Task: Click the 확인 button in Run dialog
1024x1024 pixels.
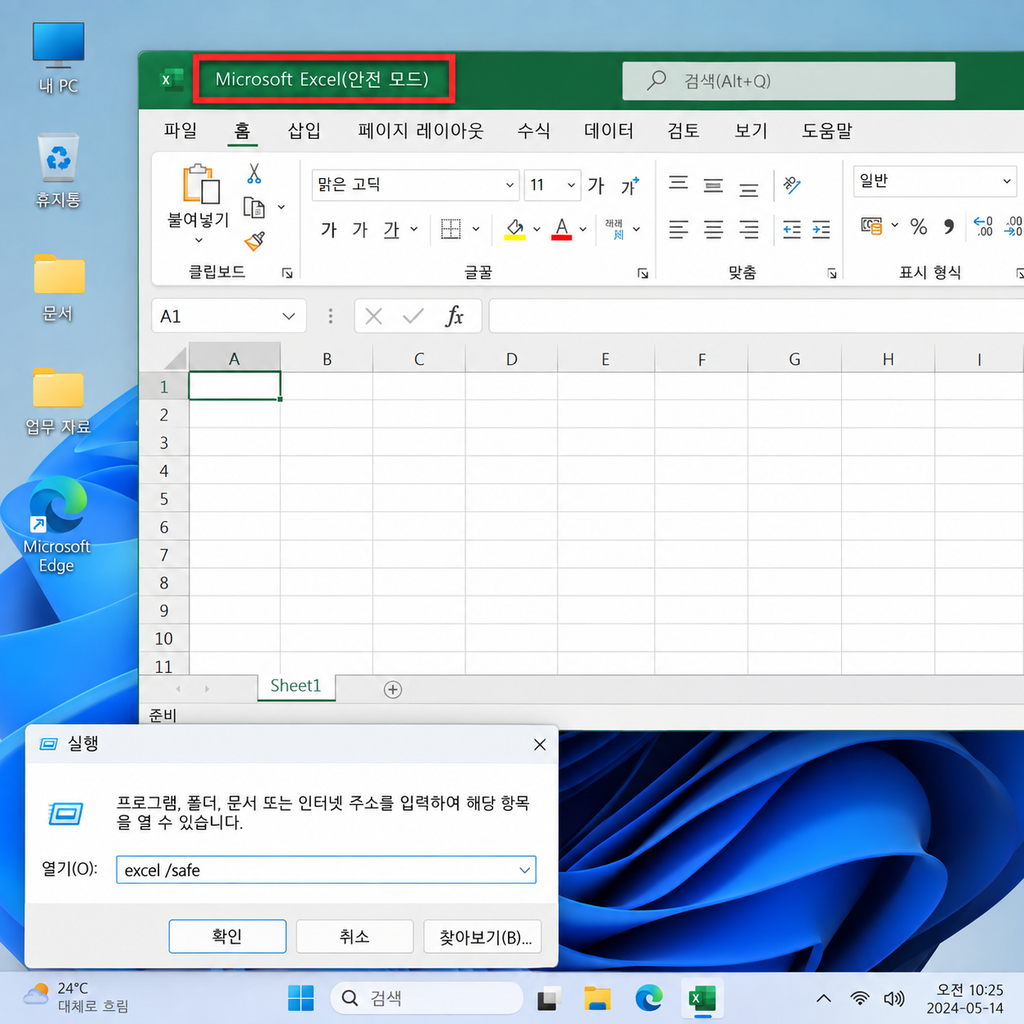Action: point(227,936)
